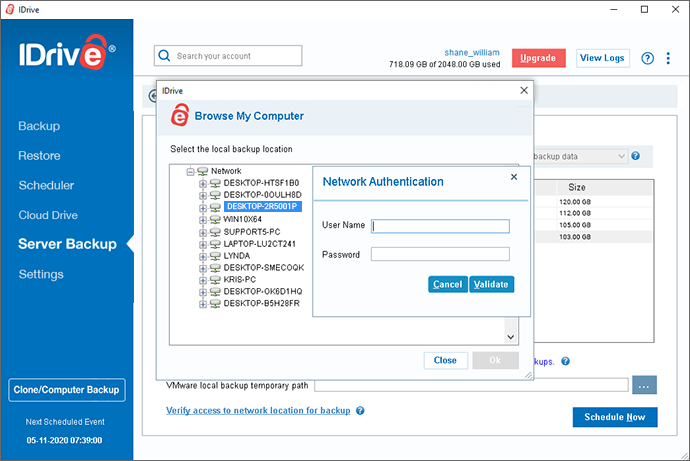The image size is (690, 461).
Task: Click the Network computer icon in tree
Action: pos(202,171)
